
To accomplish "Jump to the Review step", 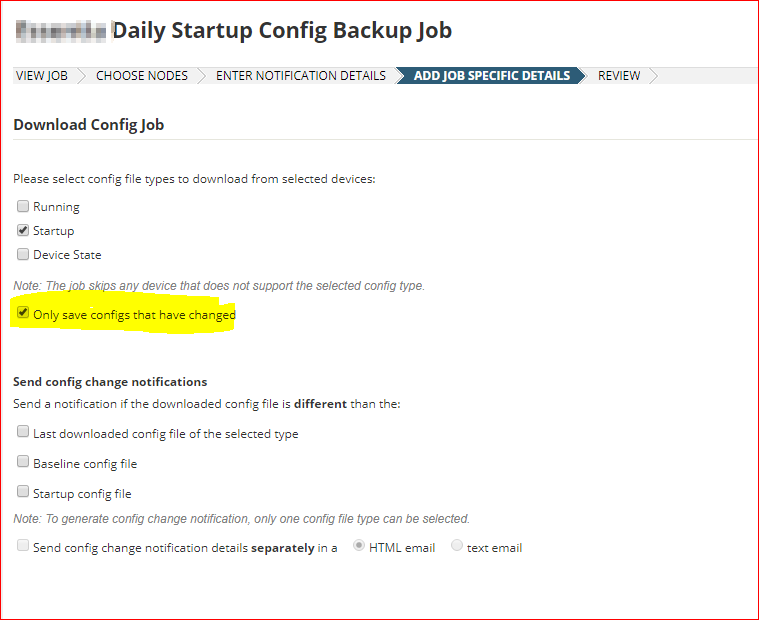I will [x=619, y=76].
